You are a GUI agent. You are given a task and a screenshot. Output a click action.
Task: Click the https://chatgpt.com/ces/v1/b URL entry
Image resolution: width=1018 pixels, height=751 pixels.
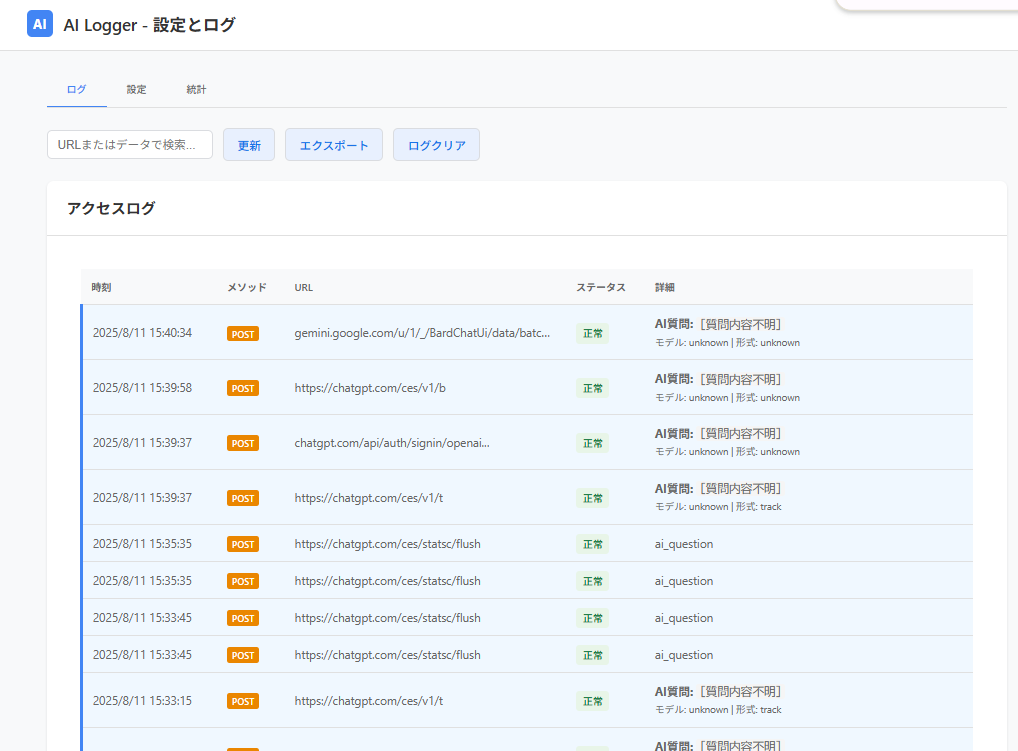(370, 388)
